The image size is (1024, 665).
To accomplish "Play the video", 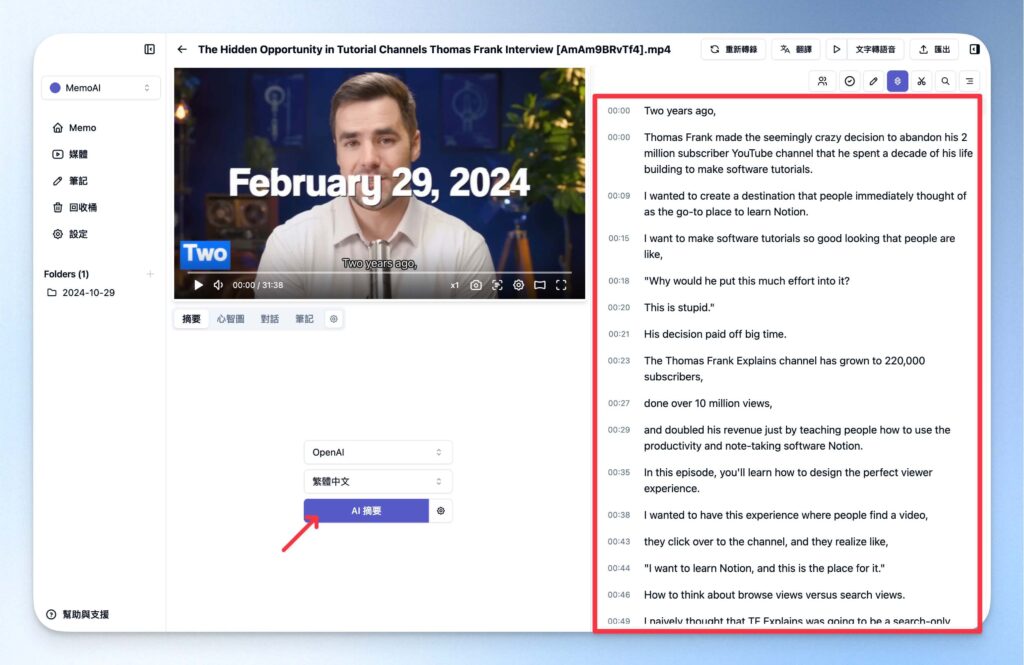I will tap(198, 285).
